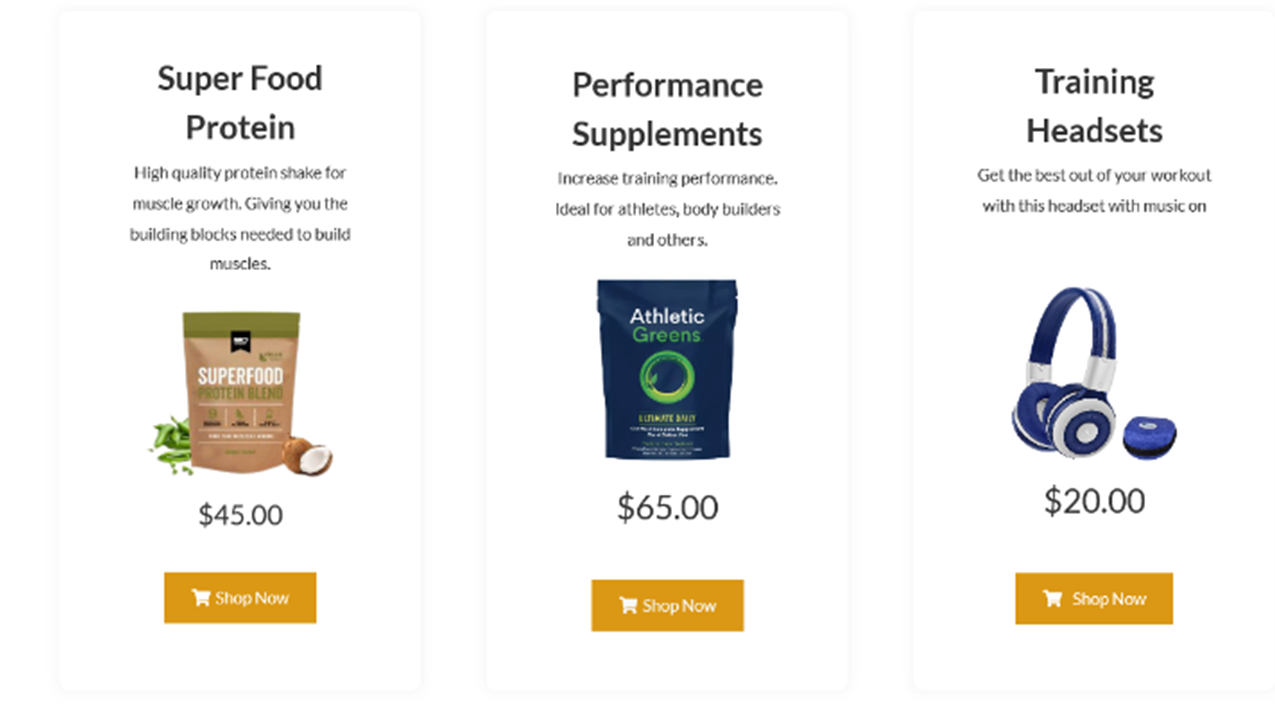Open the blue headphones product image
The image size is (1275, 720).
click(x=1094, y=374)
